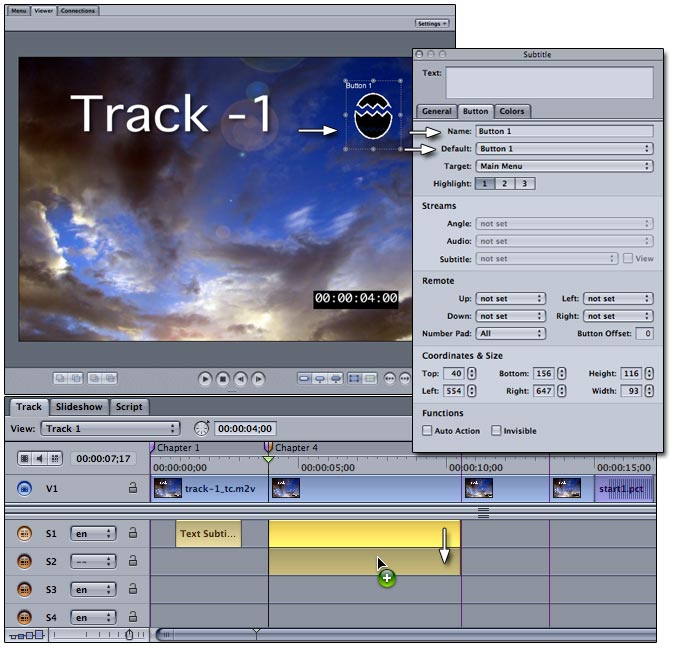
Task: Lock the S4 subtitle stream
Action: 133,616
